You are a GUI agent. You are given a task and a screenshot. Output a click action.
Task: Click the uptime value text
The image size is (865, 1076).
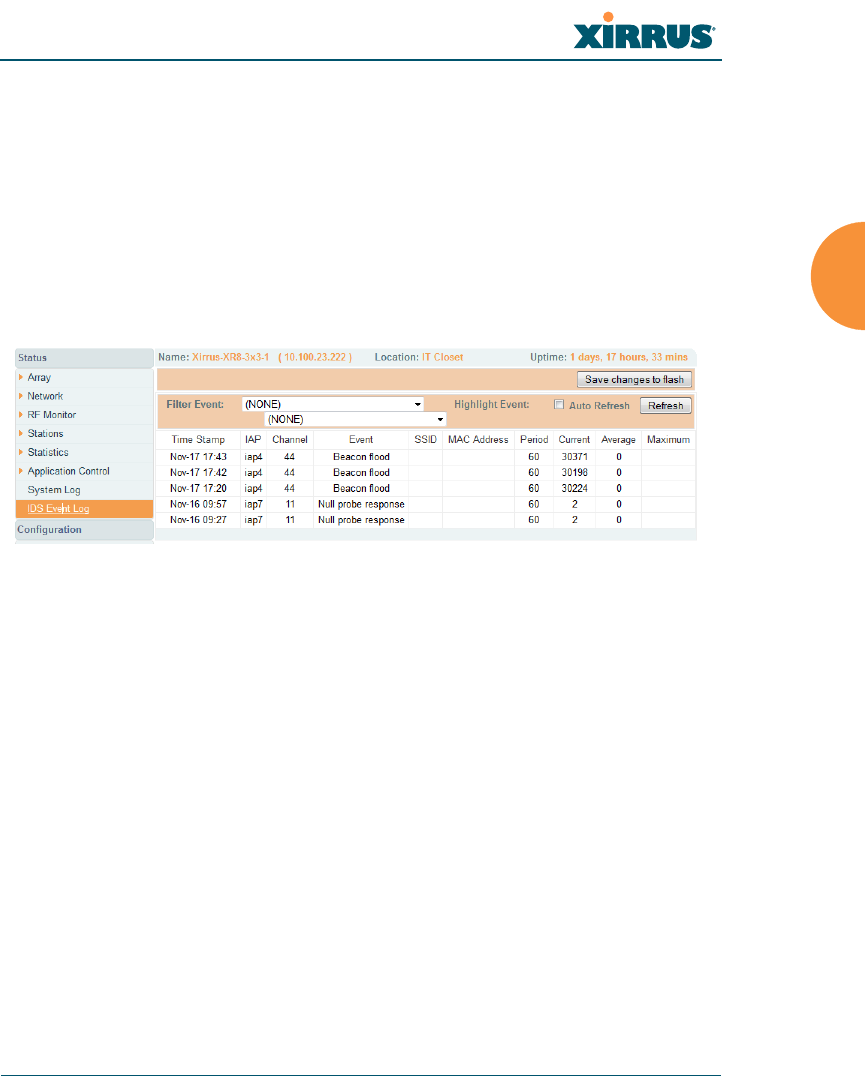(629, 357)
